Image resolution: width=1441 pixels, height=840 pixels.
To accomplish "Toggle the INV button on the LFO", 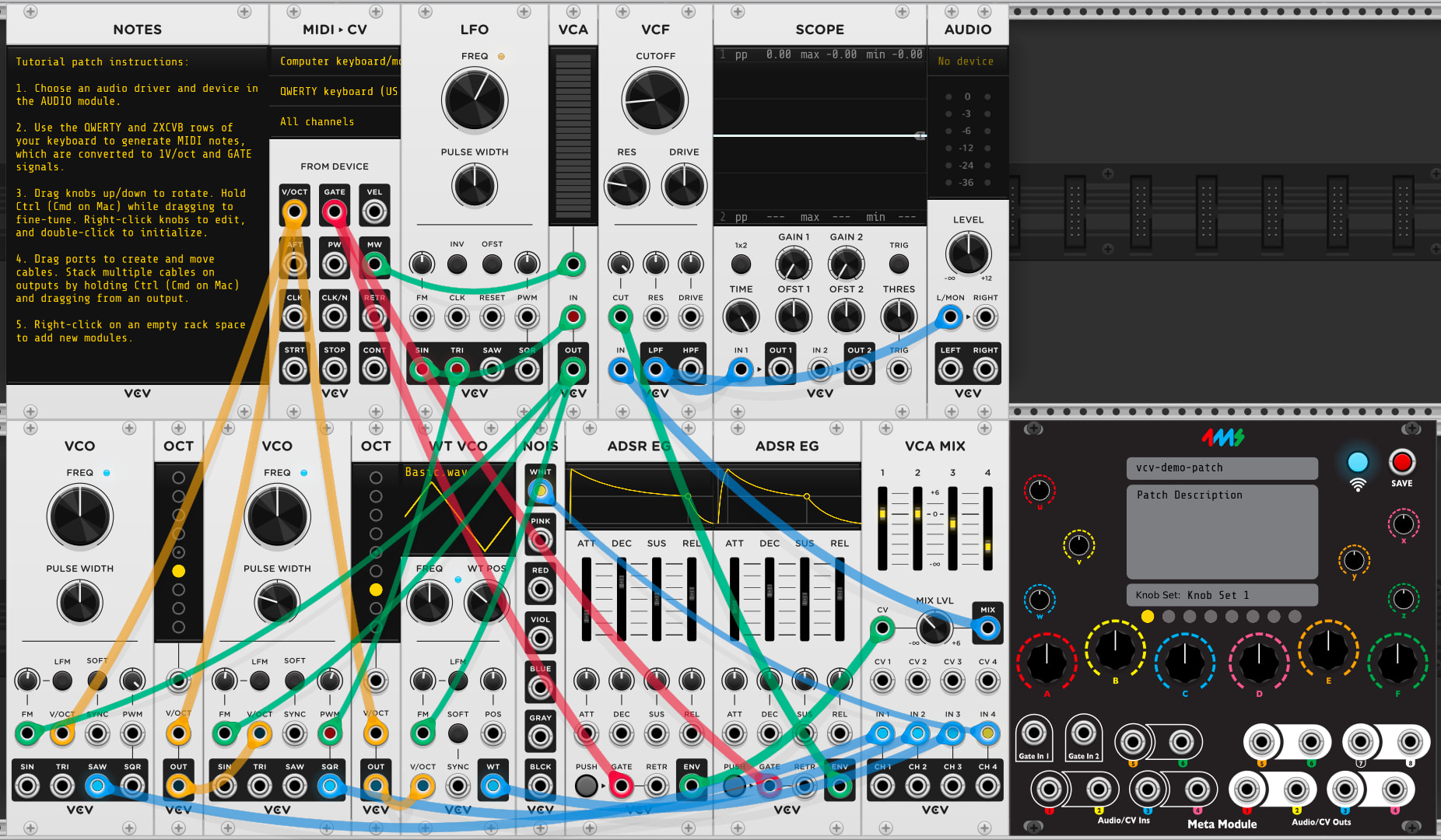I will tap(457, 264).
